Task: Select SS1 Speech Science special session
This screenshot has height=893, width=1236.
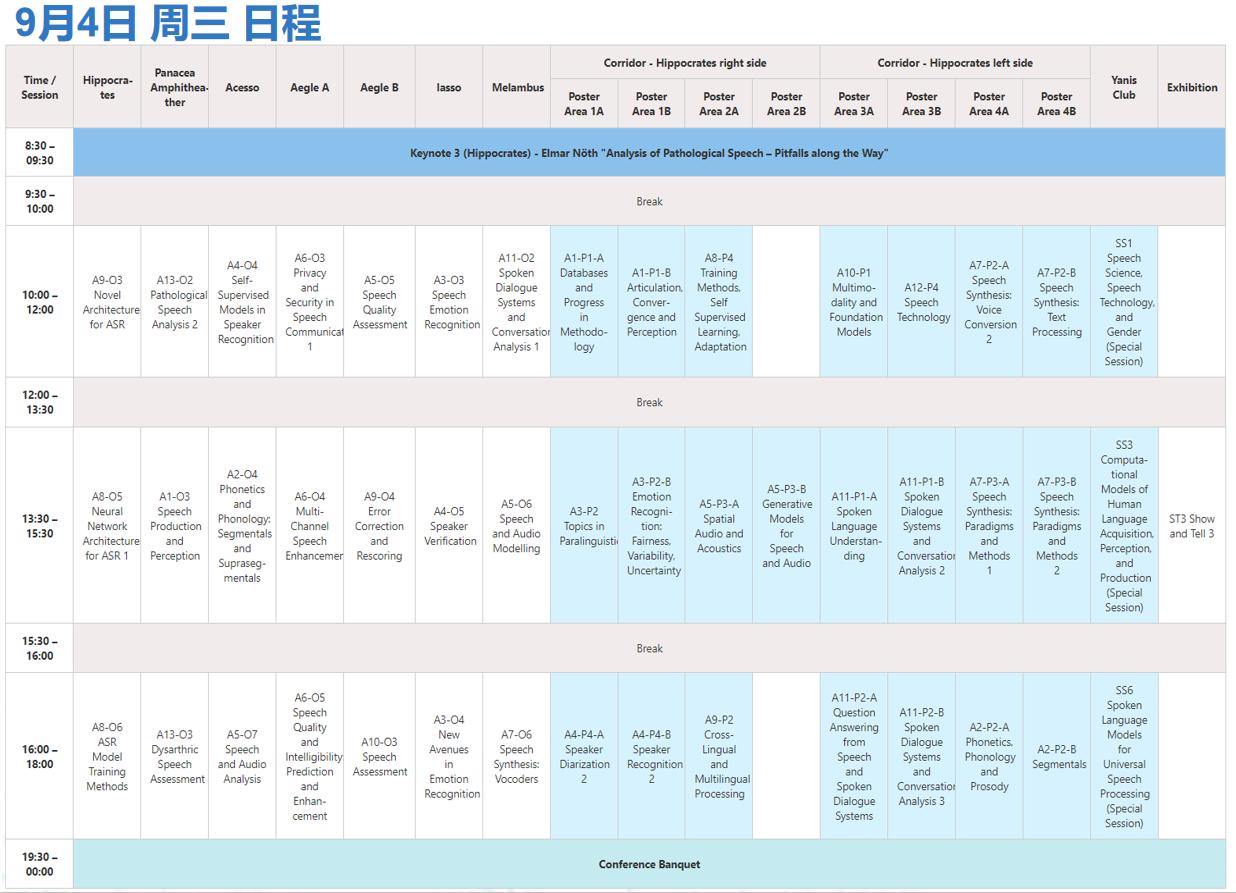Action: (x=1124, y=302)
